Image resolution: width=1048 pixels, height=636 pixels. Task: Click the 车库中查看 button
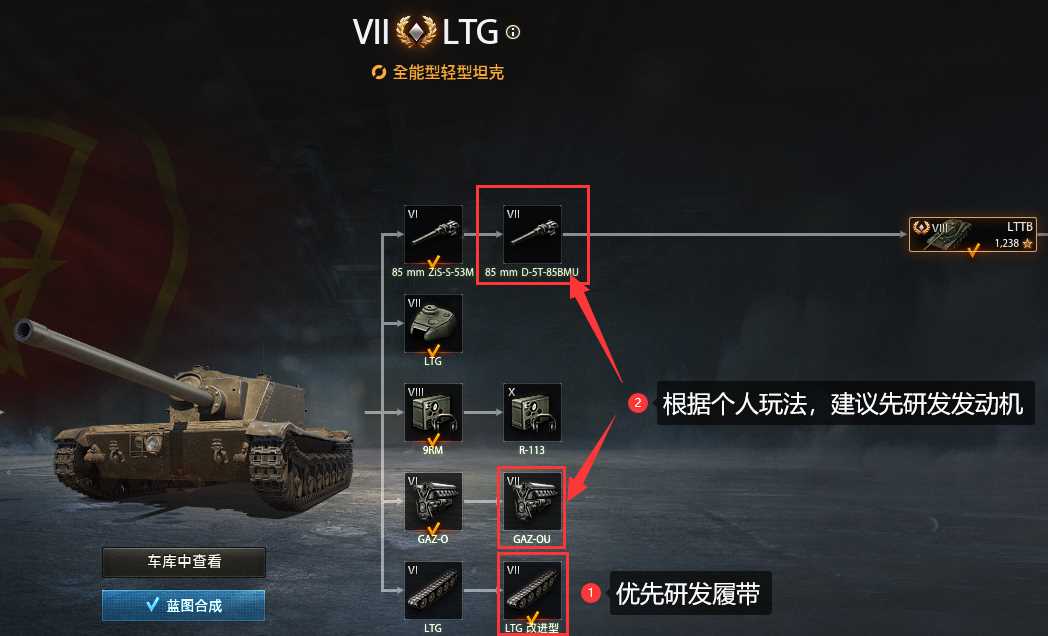pyautogui.click(x=184, y=562)
